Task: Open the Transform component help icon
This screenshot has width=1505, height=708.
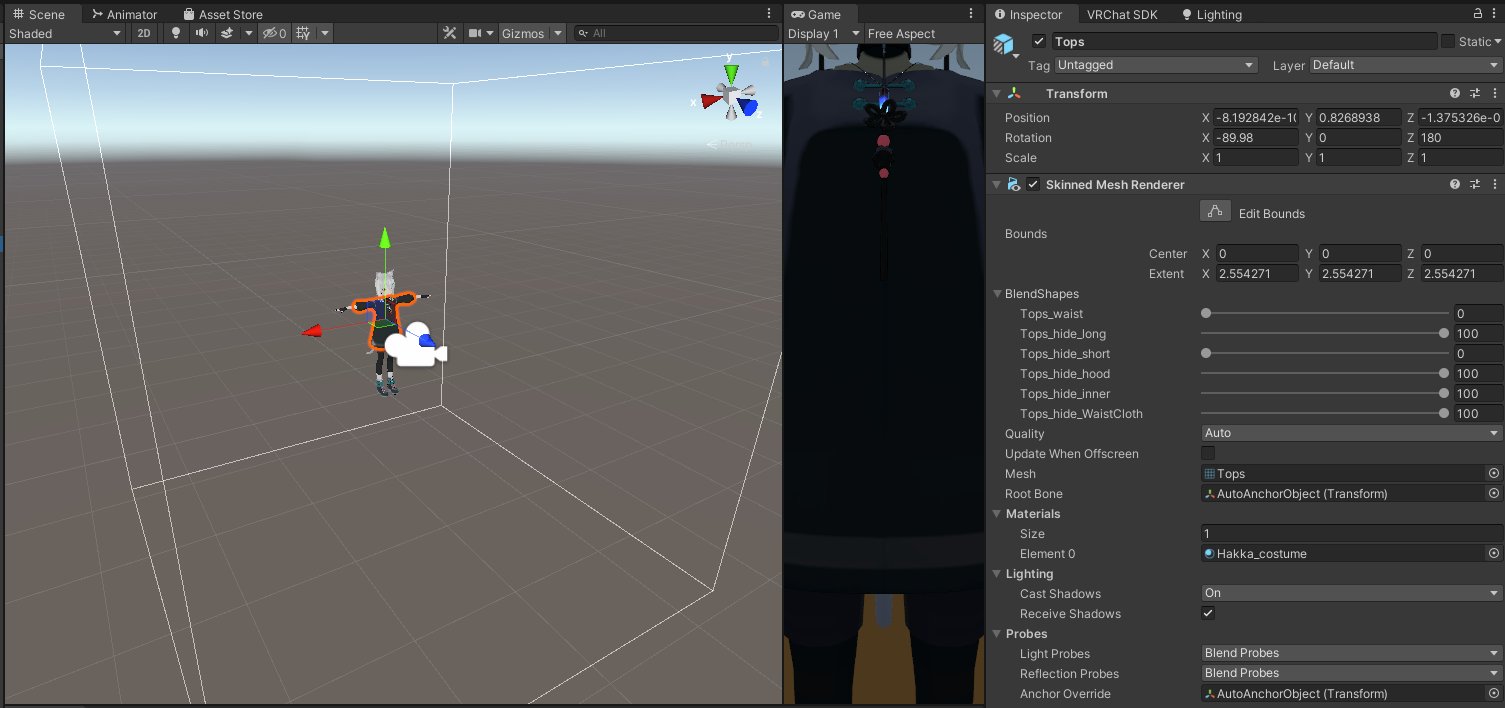Action: coord(1455,92)
